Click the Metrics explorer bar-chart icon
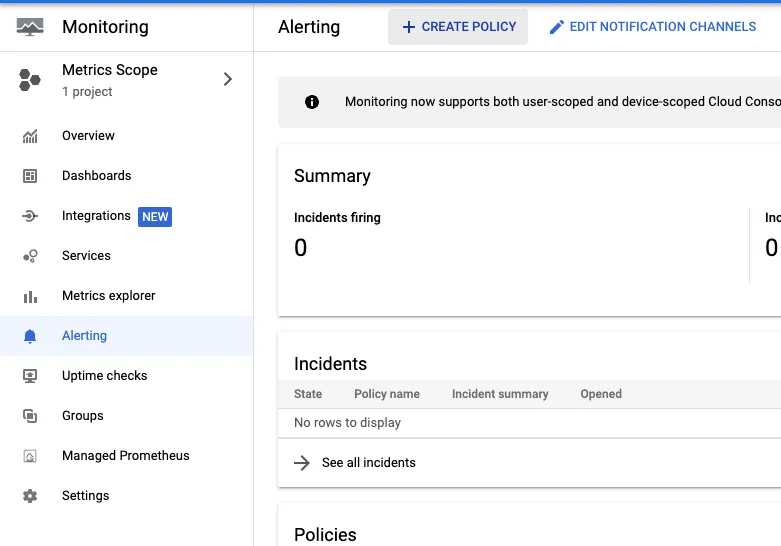 pyautogui.click(x=30, y=296)
